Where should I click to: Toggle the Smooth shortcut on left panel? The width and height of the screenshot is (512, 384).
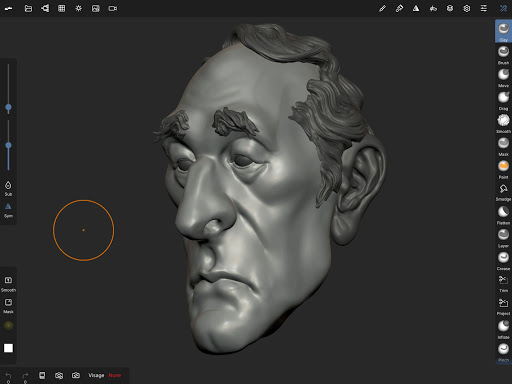(x=8, y=284)
